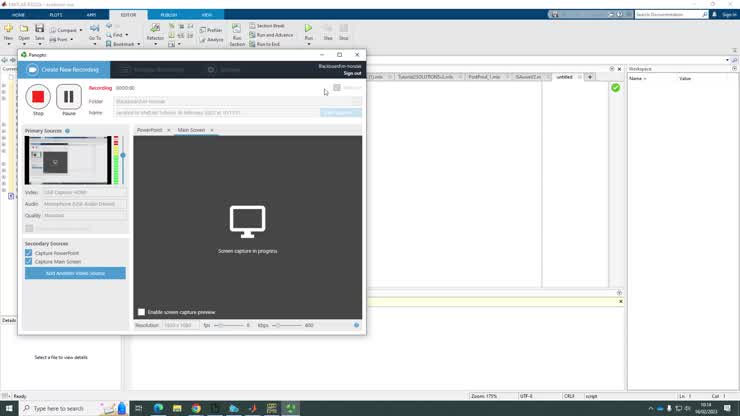740x416 pixels.
Task: Click the Run Section icon
Action: pos(237,30)
